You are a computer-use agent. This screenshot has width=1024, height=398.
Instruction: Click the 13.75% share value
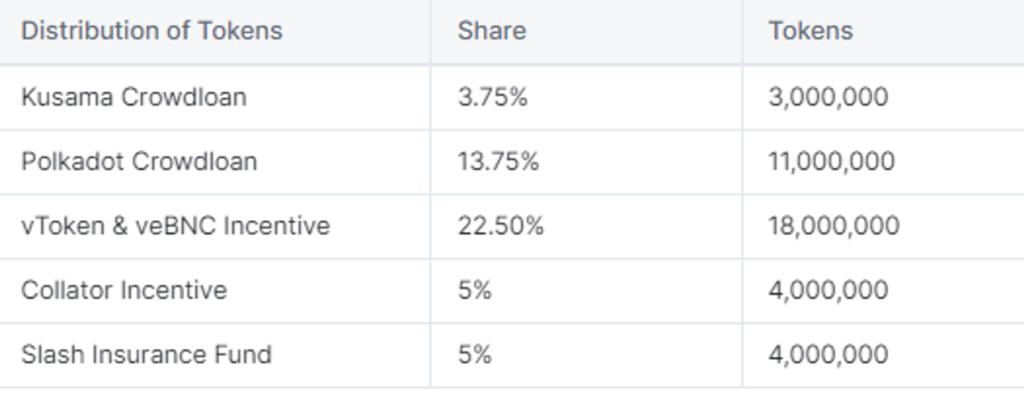[x=498, y=161]
